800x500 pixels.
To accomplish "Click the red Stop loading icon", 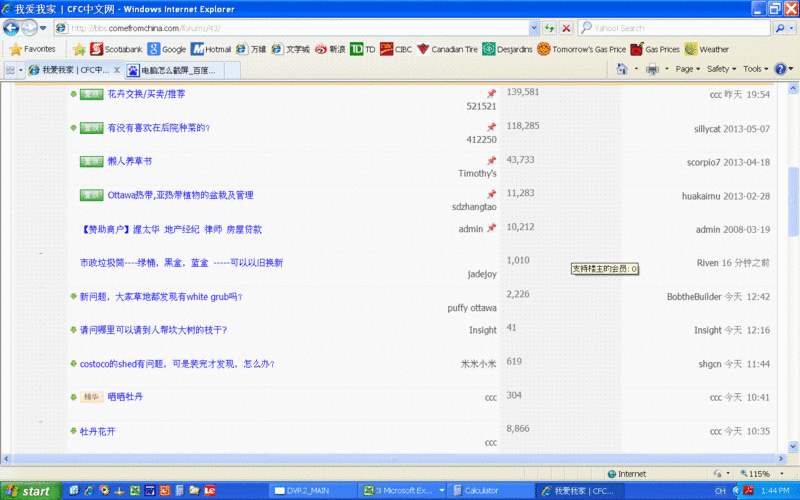I will tap(567, 28).
